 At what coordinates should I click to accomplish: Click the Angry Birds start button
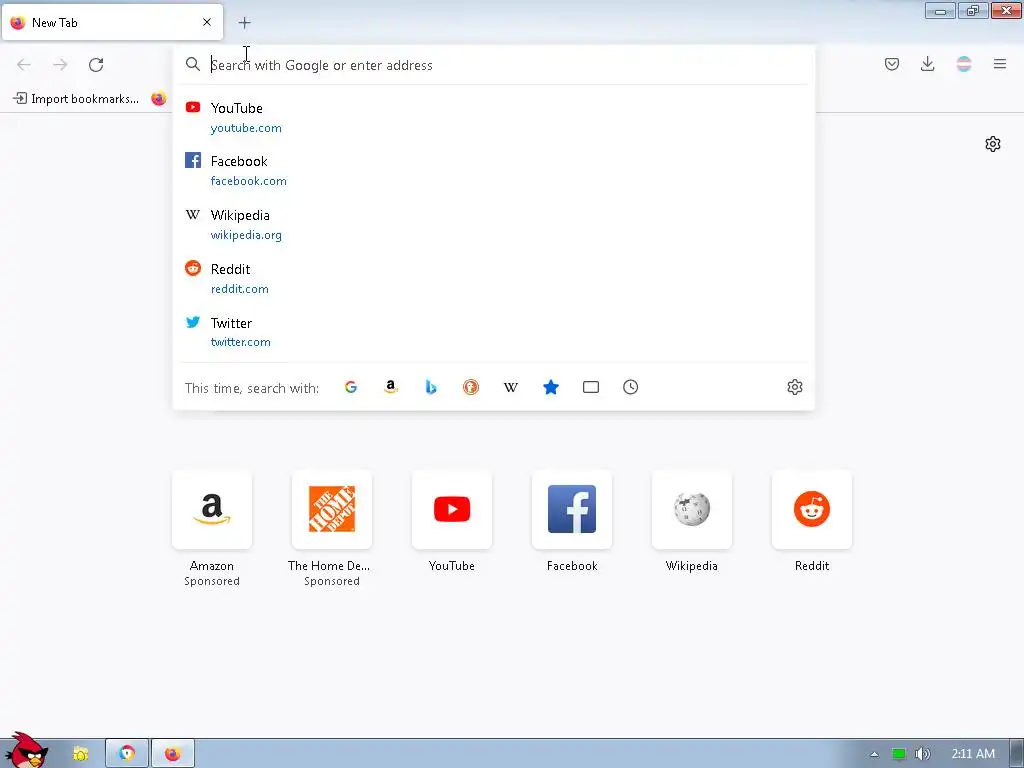pos(26,751)
